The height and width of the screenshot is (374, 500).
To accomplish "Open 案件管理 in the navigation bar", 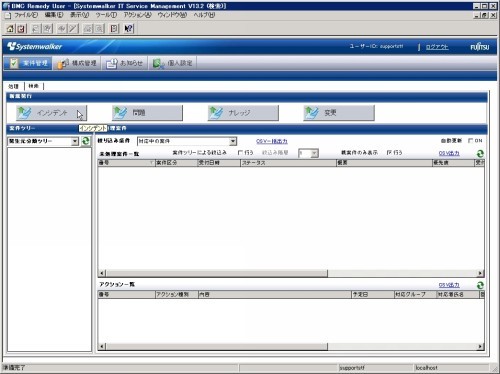I will coord(28,63).
